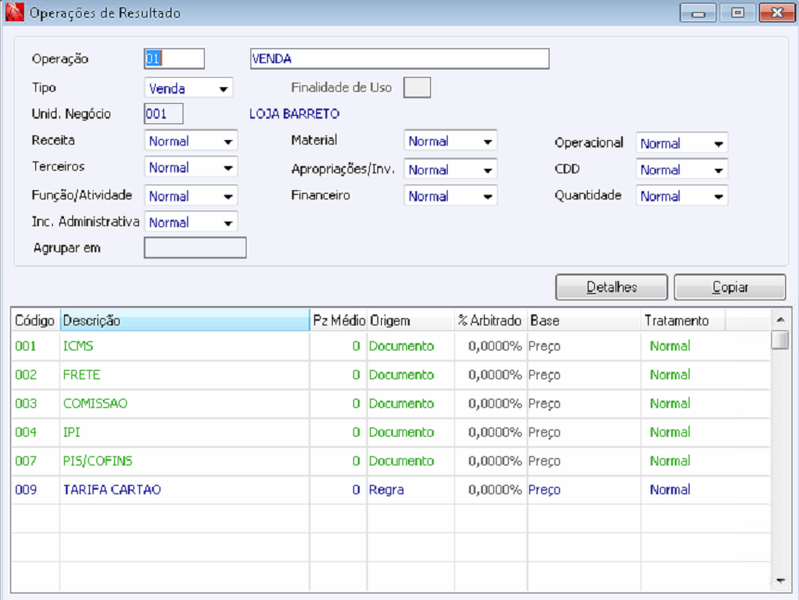This screenshot has width=799, height=600.
Task: Click the scroll down arrow in table
Action: coord(780,581)
